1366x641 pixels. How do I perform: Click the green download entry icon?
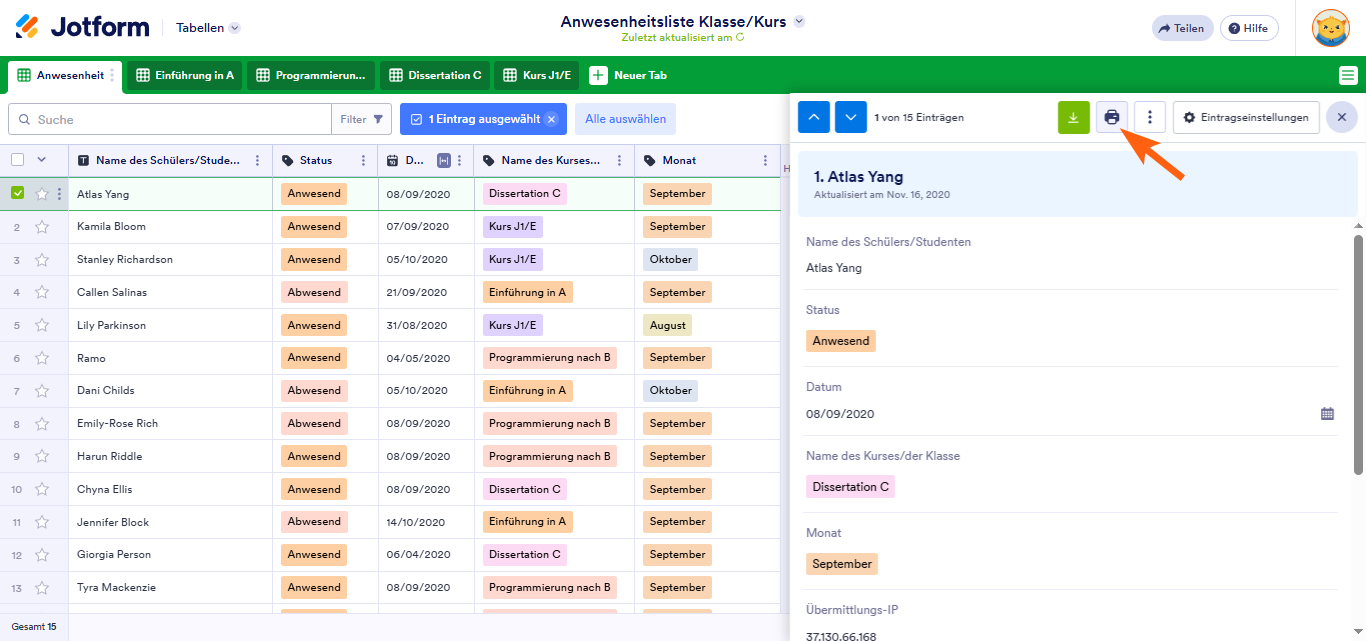tap(1074, 118)
